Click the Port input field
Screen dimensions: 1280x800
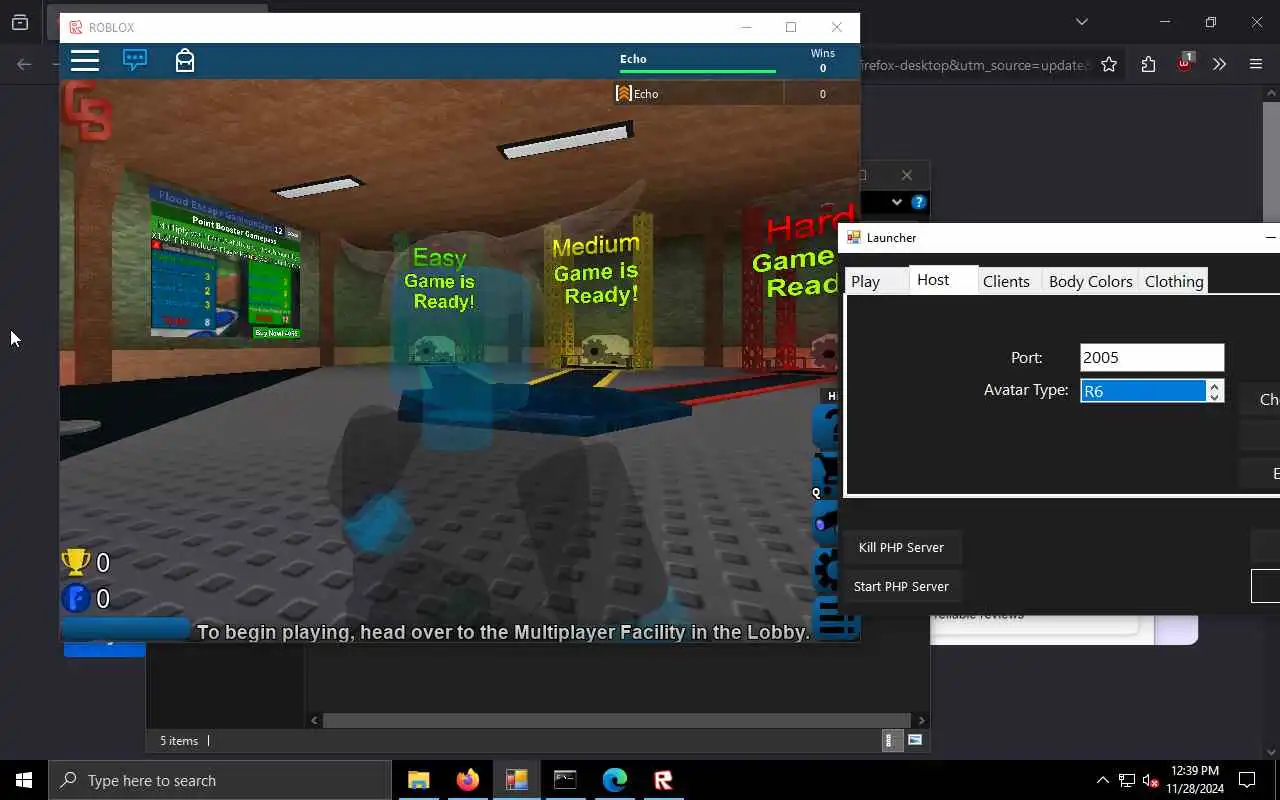pos(1152,357)
